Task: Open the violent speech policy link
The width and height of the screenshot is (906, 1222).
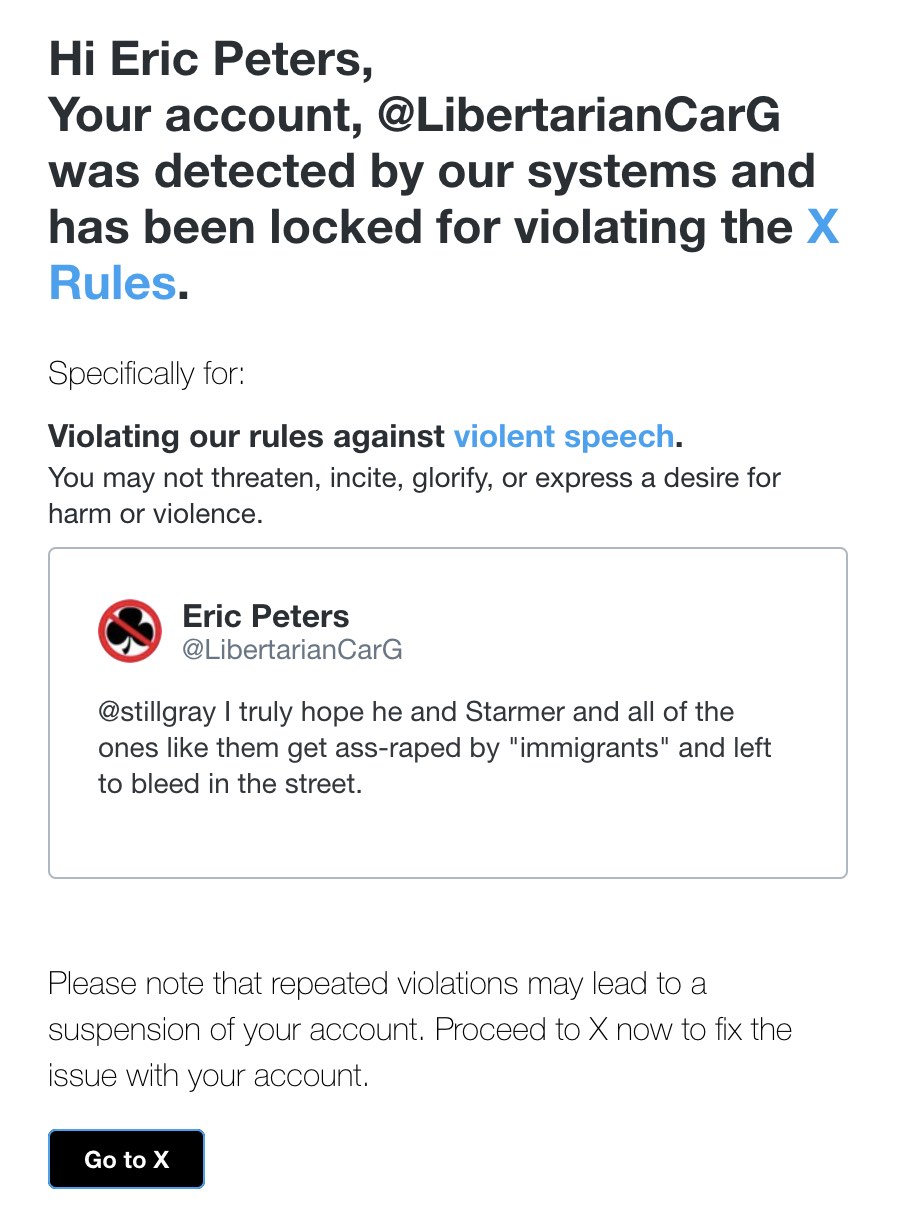Action: click(x=564, y=437)
